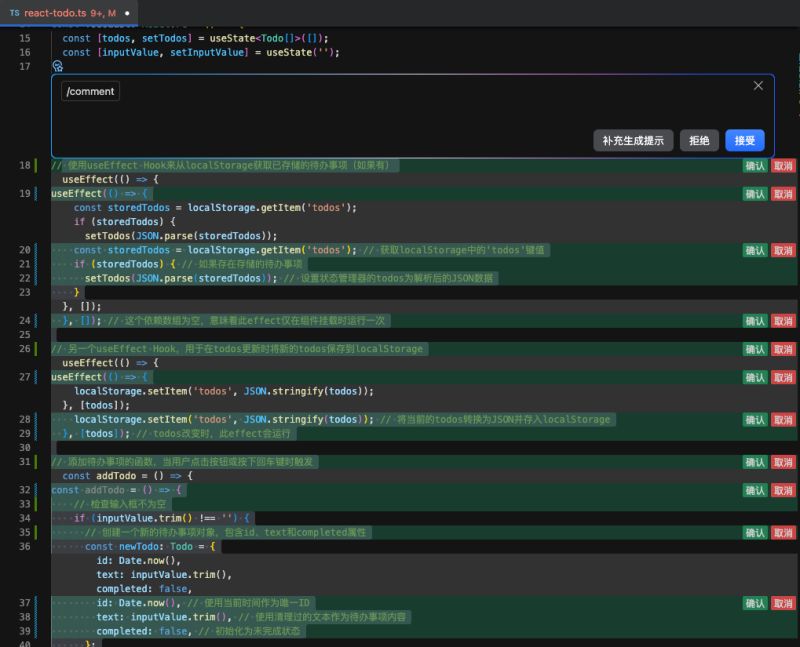This screenshot has width=800, height=647.
Task: Cancel the localStorage diff change at line 19
Action: pyautogui.click(x=781, y=193)
